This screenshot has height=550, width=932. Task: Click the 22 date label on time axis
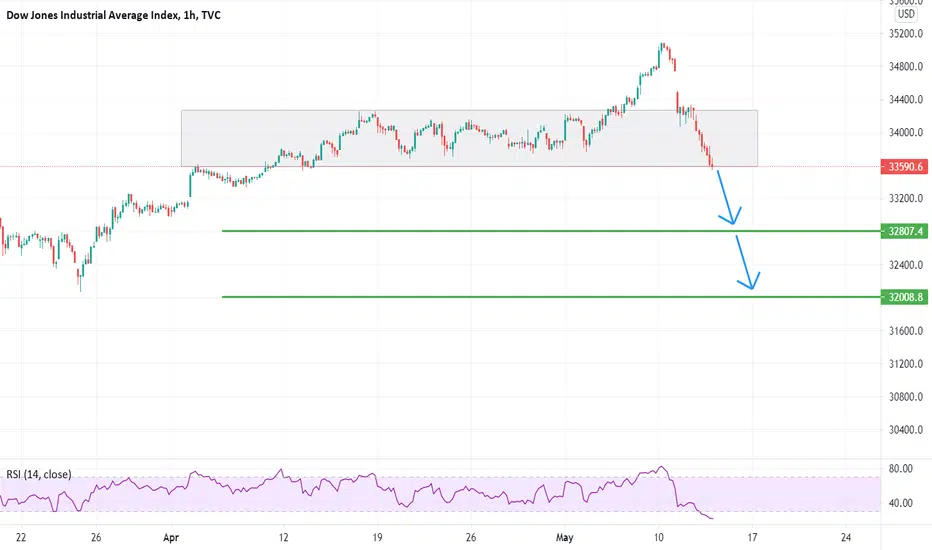point(21,538)
